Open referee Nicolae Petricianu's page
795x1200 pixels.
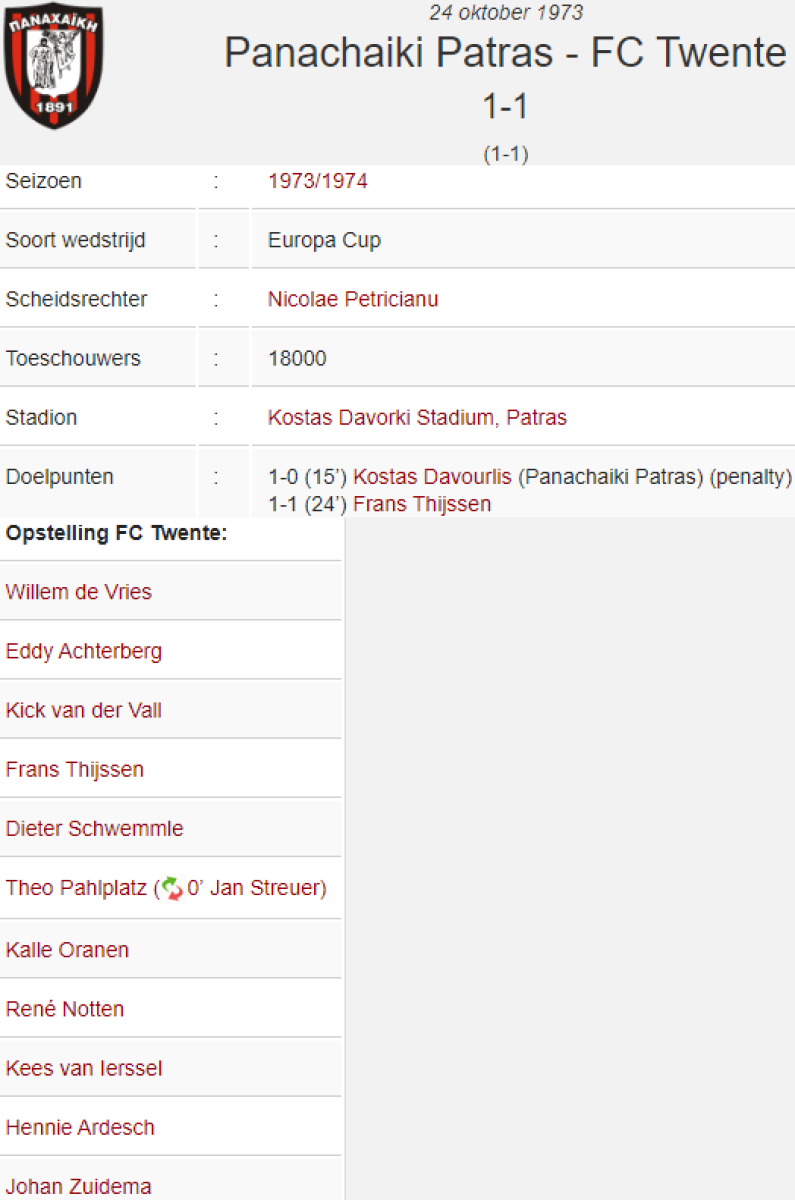tap(352, 299)
